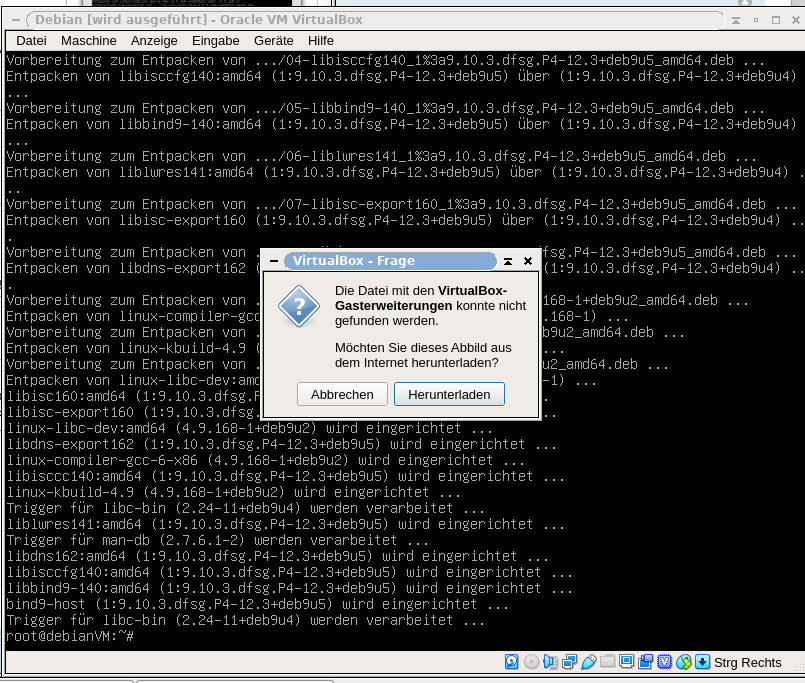Click the audio status icon

pos(550,661)
